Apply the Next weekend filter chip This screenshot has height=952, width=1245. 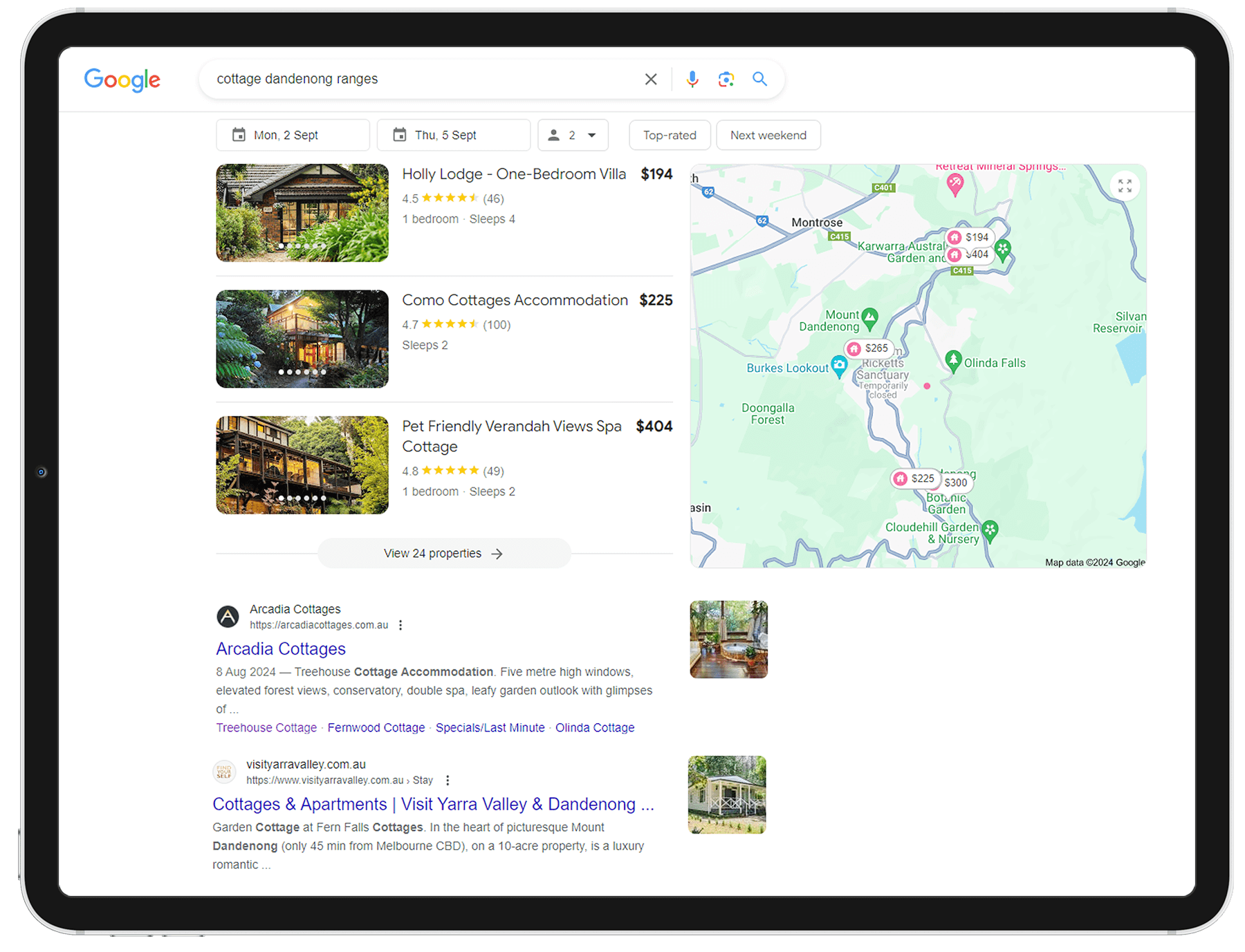coord(768,135)
